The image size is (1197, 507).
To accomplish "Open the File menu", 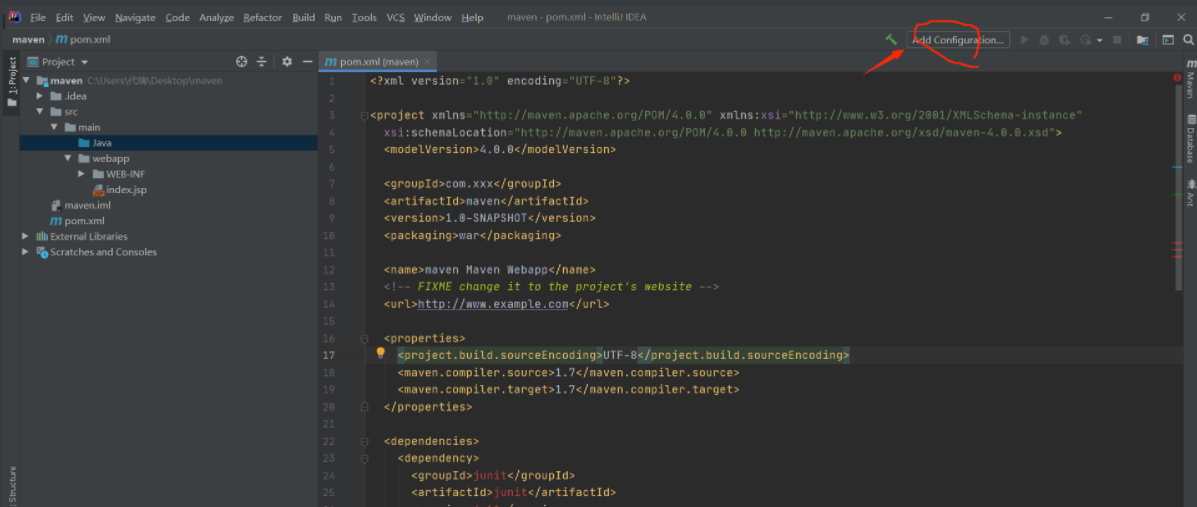I will (38, 18).
